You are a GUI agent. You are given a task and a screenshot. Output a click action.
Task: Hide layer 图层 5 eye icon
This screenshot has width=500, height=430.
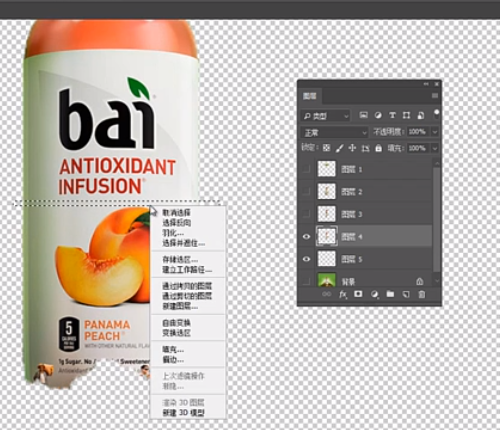tap(306, 259)
